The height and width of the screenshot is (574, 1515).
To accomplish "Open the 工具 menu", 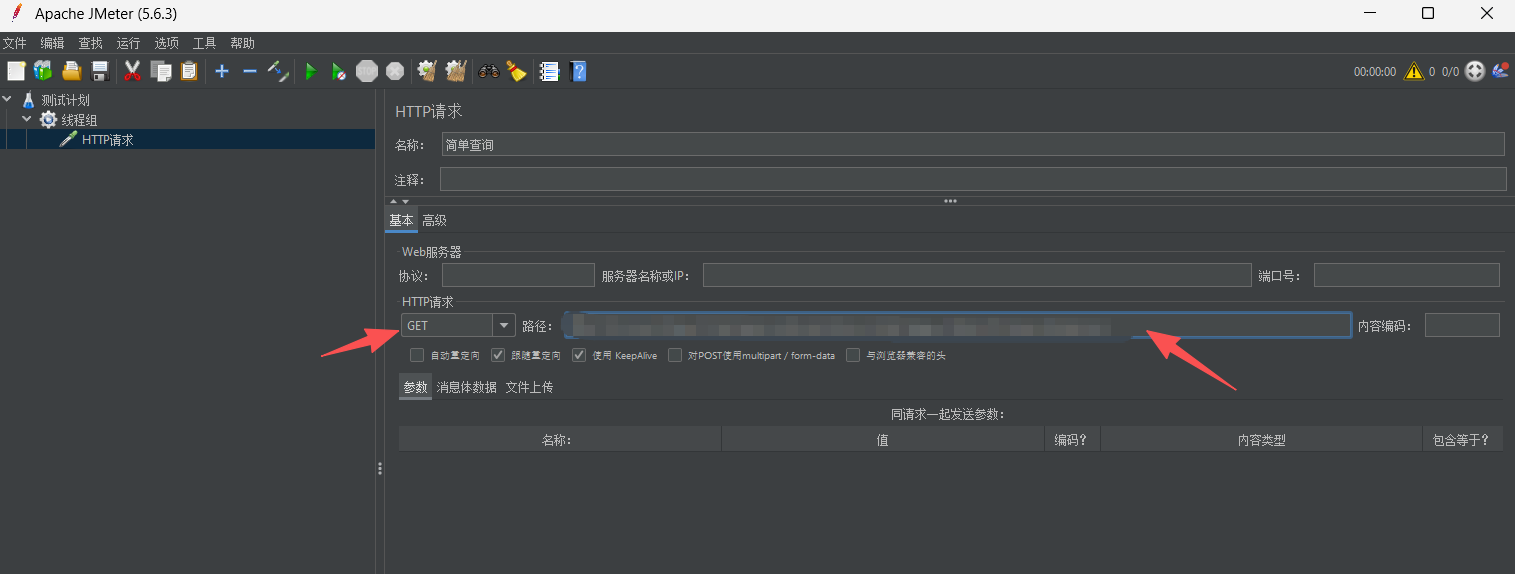I will click(x=204, y=43).
